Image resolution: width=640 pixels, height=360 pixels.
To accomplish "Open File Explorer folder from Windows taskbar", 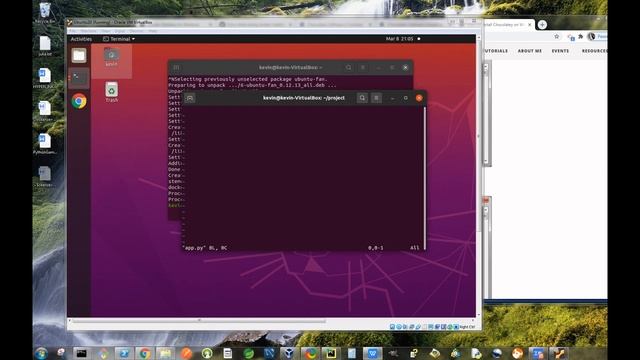I will (x=165, y=353).
